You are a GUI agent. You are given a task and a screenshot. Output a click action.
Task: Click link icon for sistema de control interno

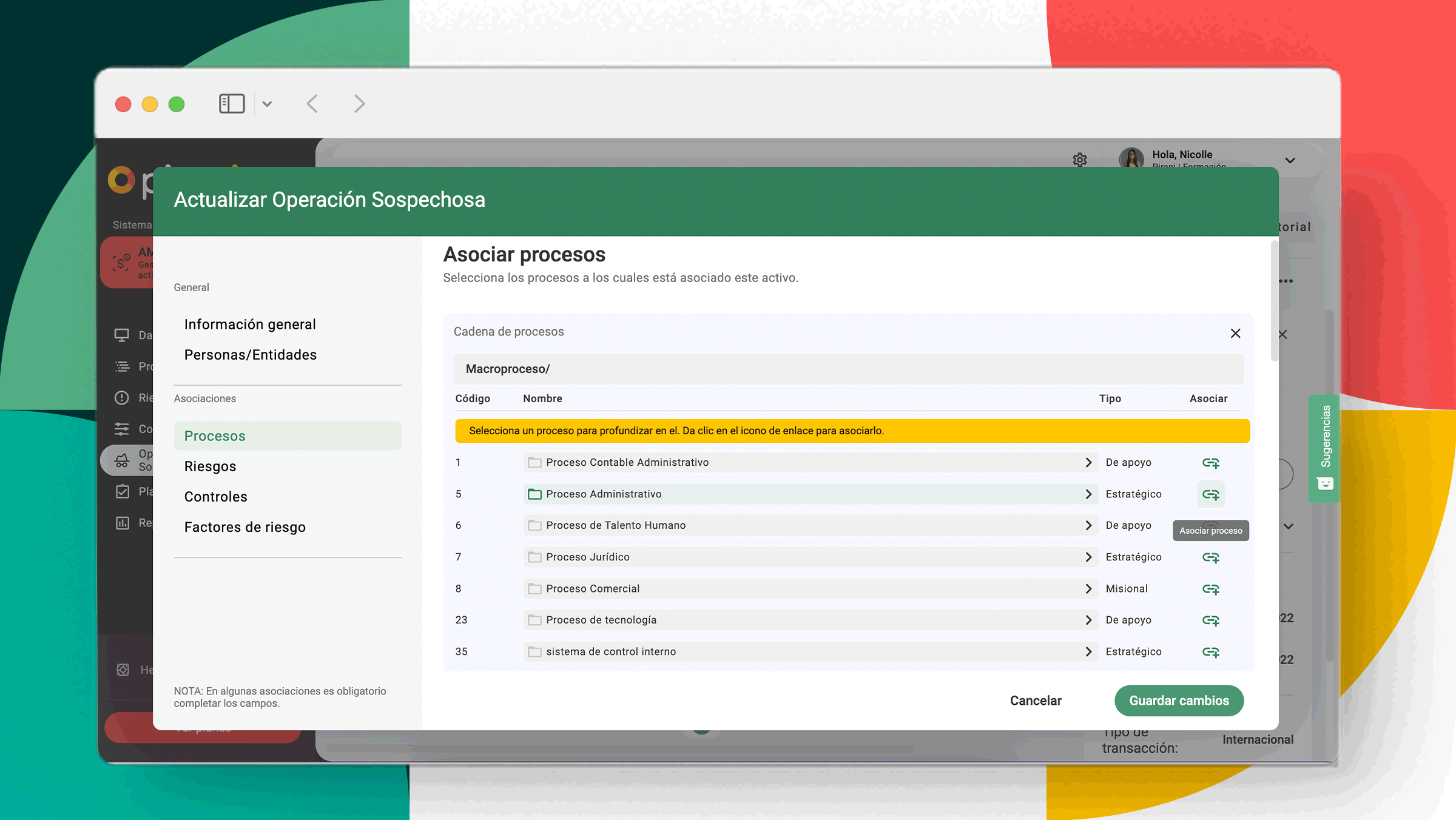[1210, 652]
